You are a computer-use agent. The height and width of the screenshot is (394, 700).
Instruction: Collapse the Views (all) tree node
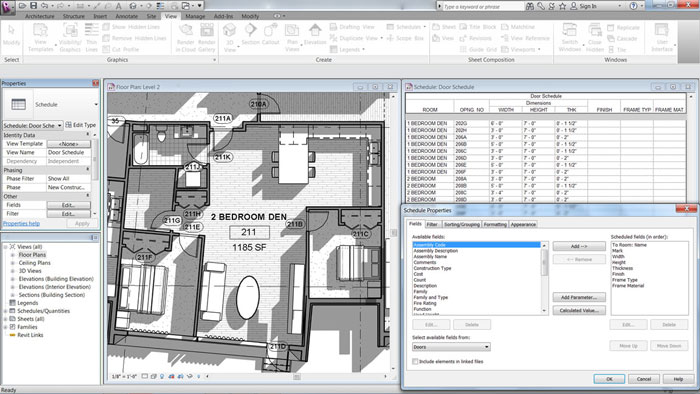tap(5, 247)
